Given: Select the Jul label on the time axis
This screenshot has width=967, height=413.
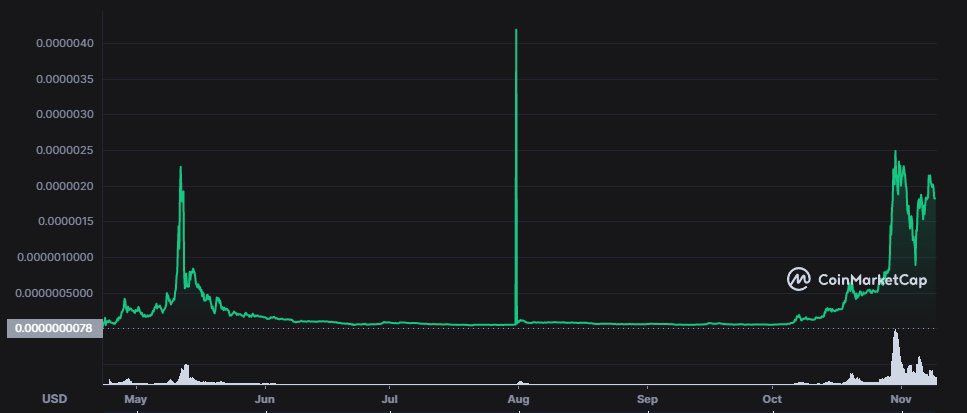Looking at the screenshot, I should tap(389, 399).
